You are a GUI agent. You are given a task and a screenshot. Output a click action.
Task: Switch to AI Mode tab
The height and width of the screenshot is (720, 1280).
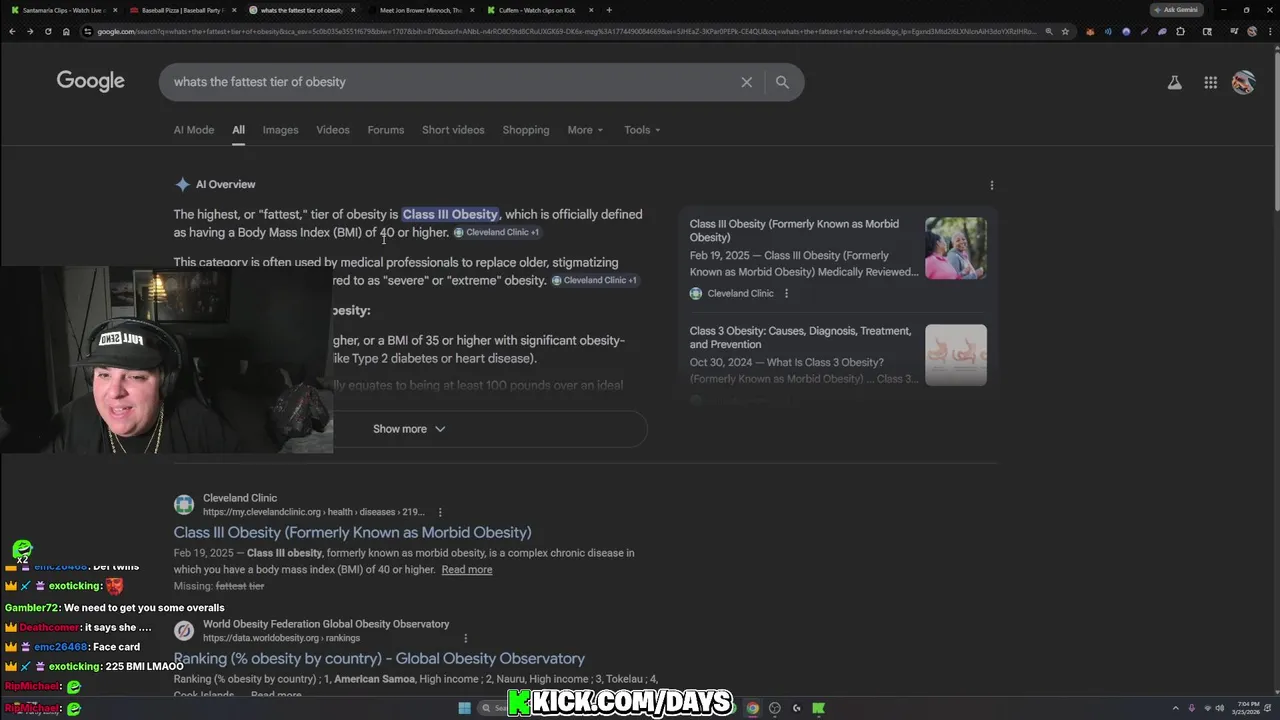[194, 130]
